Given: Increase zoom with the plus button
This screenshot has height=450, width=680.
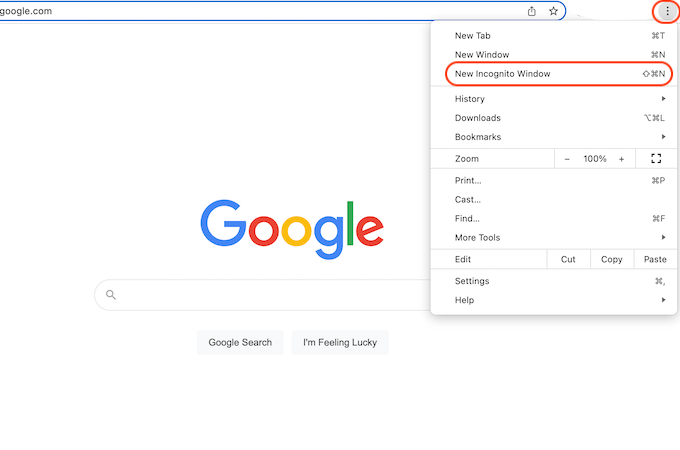Looking at the screenshot, I should [621, 159].
